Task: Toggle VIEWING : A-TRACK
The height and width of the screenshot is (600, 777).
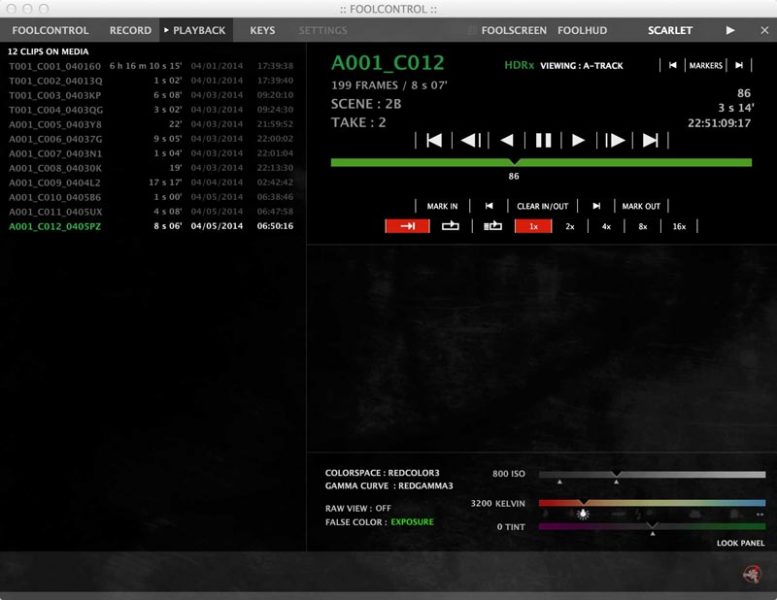Action: click(x=581, y=65)
